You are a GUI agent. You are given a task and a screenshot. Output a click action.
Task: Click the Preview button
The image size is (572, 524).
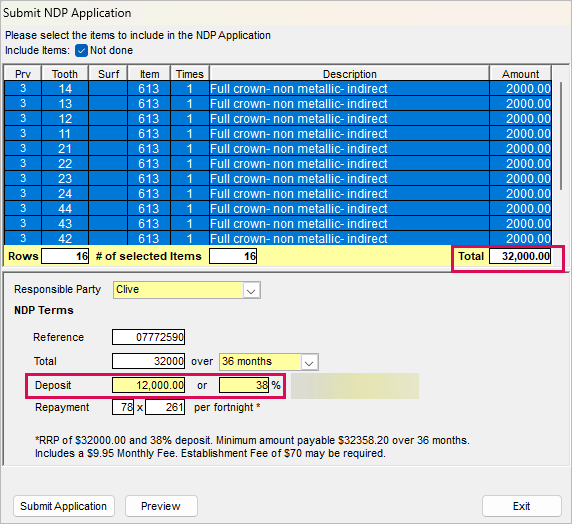click(161, 506)
